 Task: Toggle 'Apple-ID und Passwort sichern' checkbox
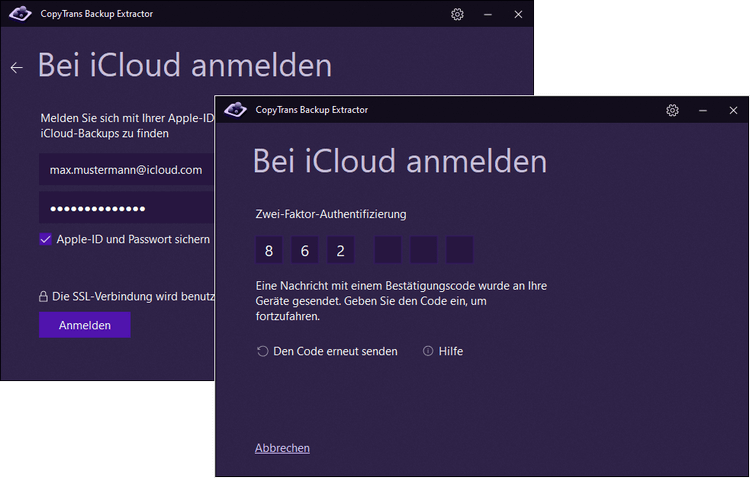[45, 239]
